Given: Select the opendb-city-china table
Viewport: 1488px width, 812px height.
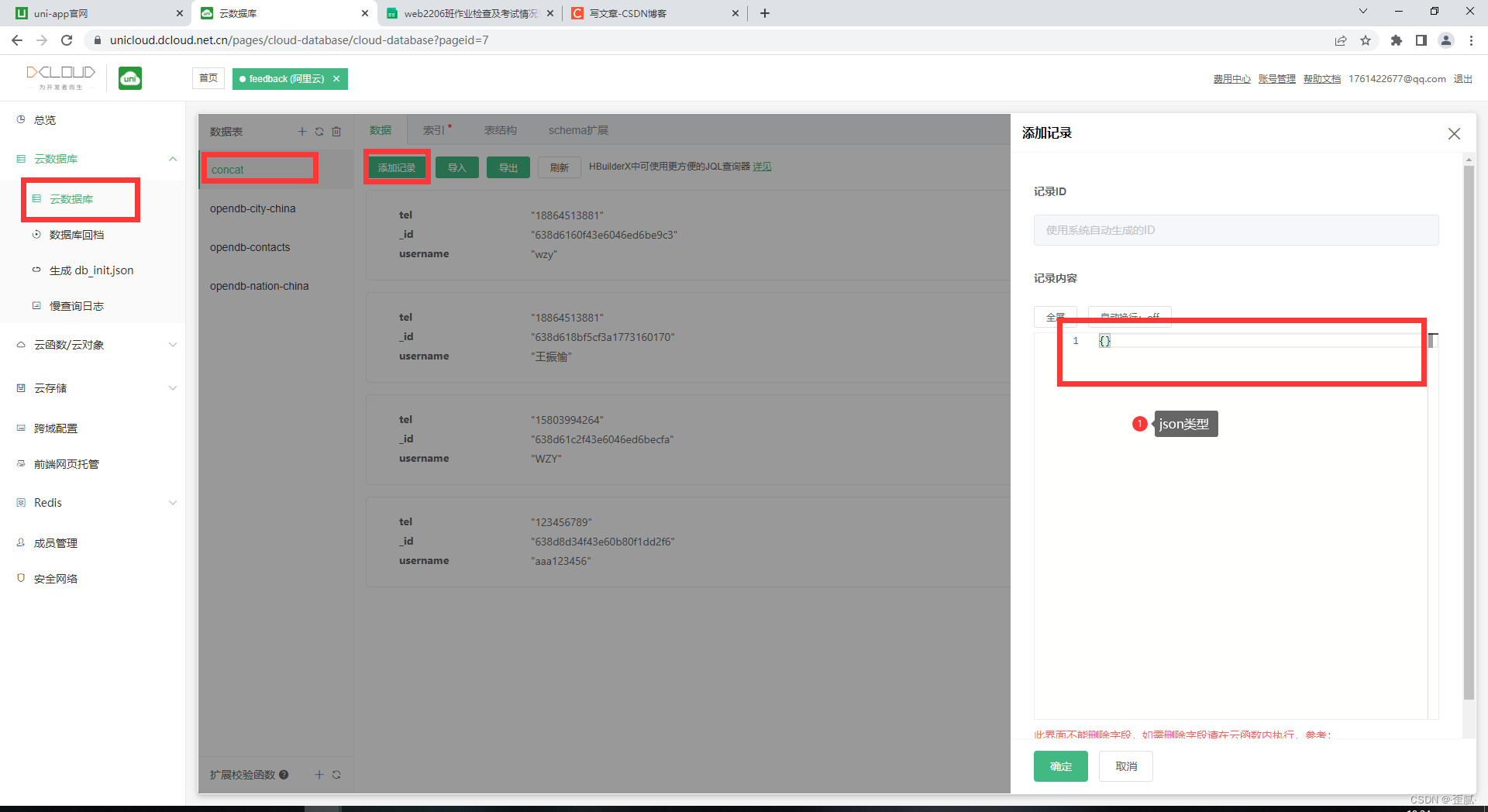Looking at the screenshot, I should (276, 208).
